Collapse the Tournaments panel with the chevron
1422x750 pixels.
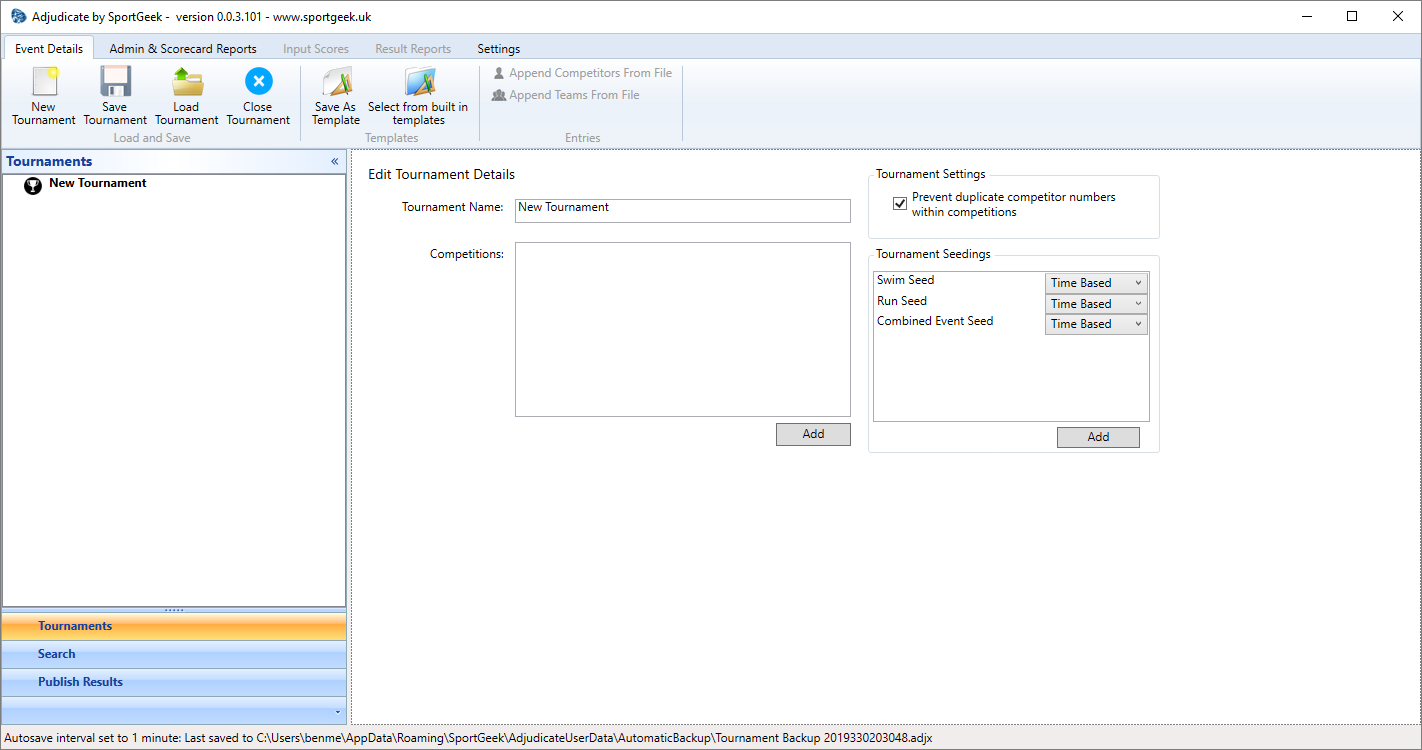[335, 161]
